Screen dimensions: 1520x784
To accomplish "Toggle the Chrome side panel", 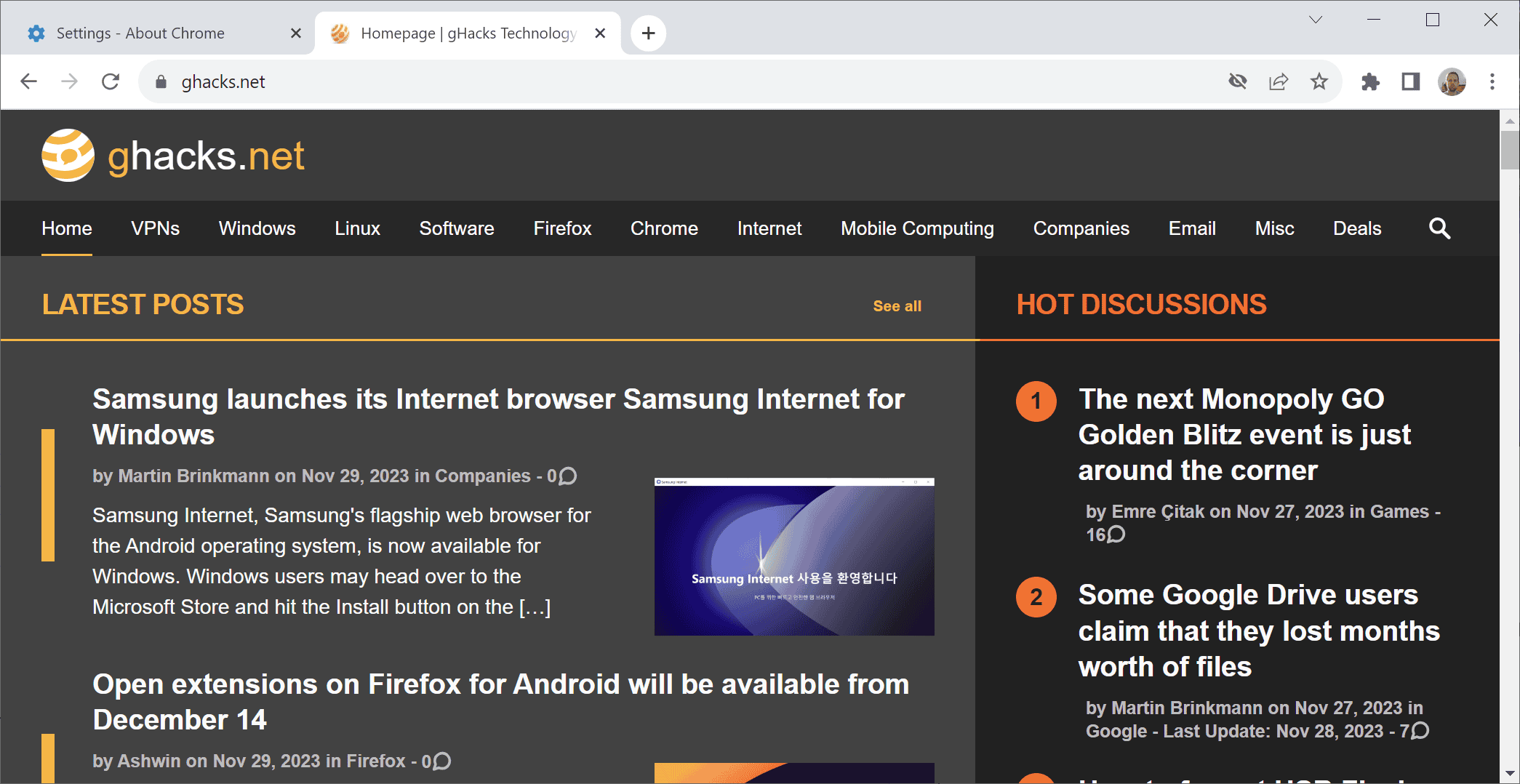I will [1411, 81].
